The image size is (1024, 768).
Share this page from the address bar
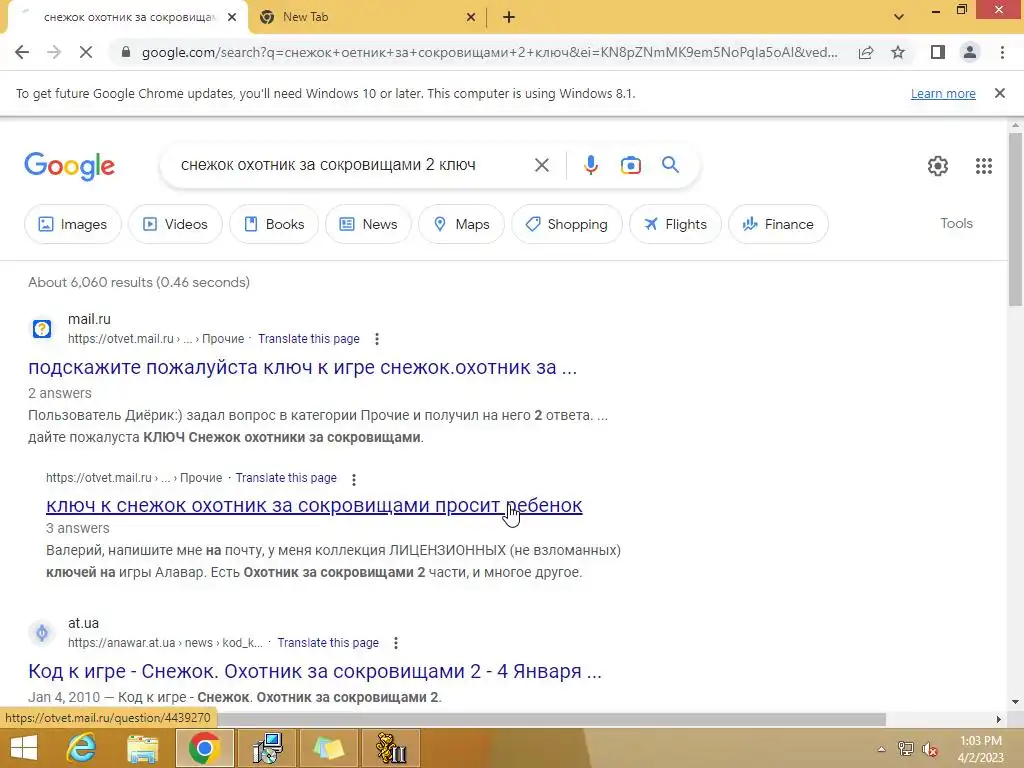pos(866,52)
